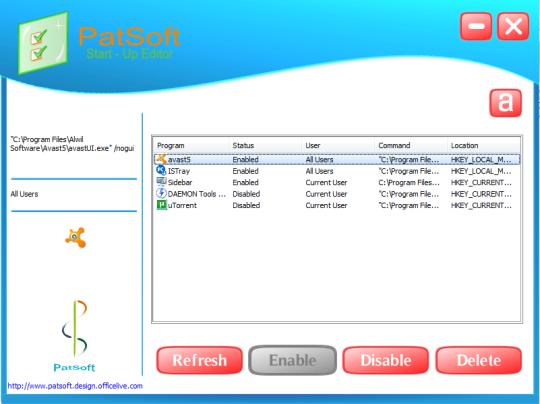Click HKEY_CURRENT location of Sidebar row
This screenshot has height=404, width=540.
click(481, 182)
